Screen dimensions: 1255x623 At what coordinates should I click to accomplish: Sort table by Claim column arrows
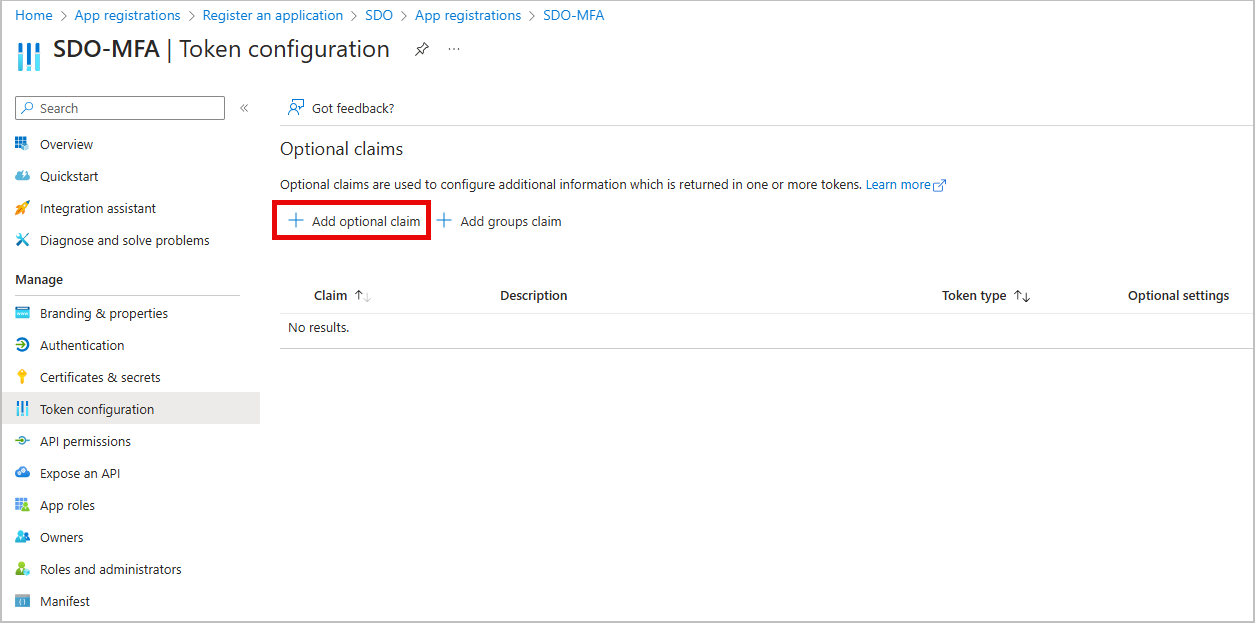tap(363, 296)
